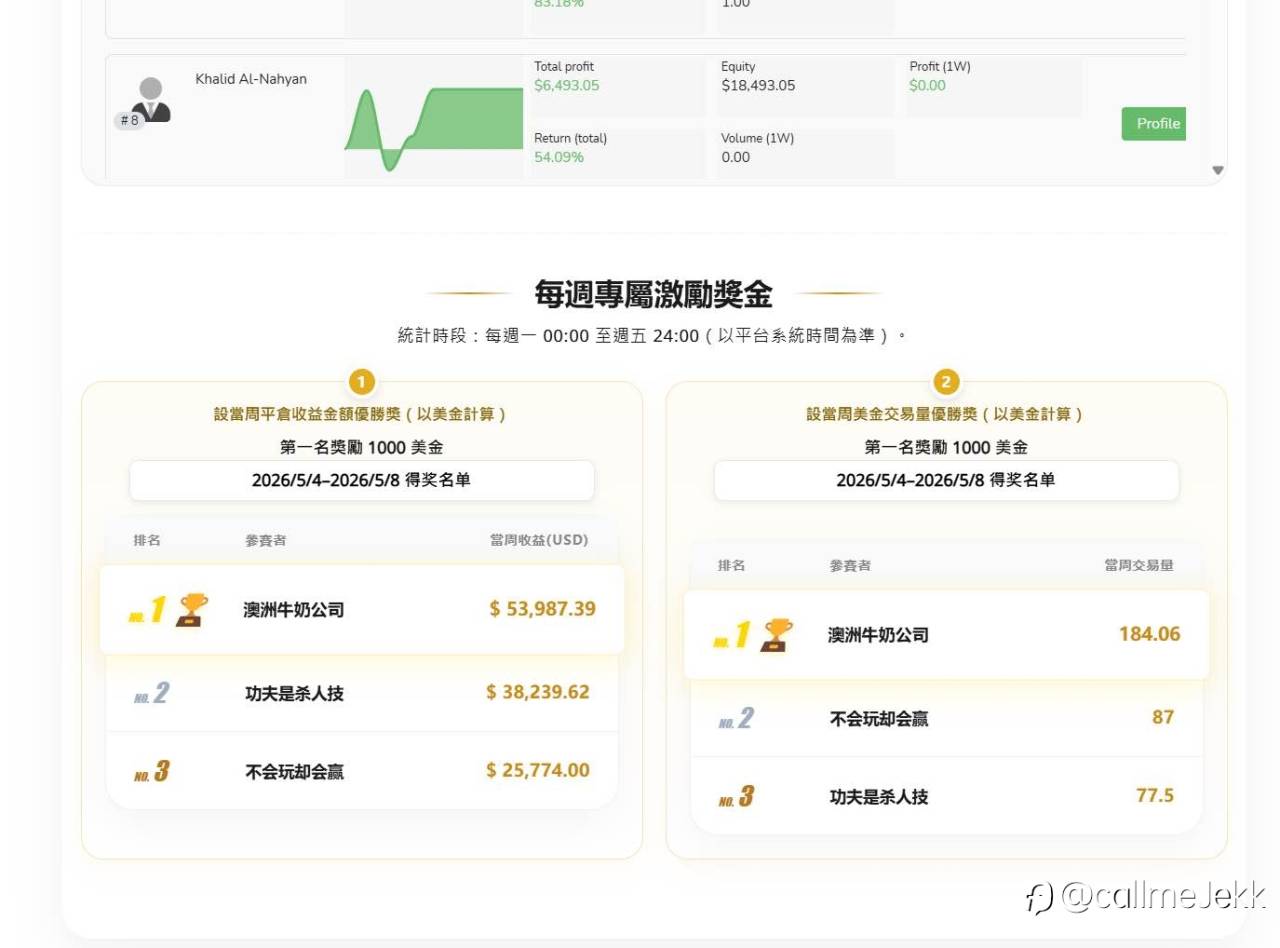
Task: Click the 當周收益(USD) column header
Action: (x=539, y=540)
